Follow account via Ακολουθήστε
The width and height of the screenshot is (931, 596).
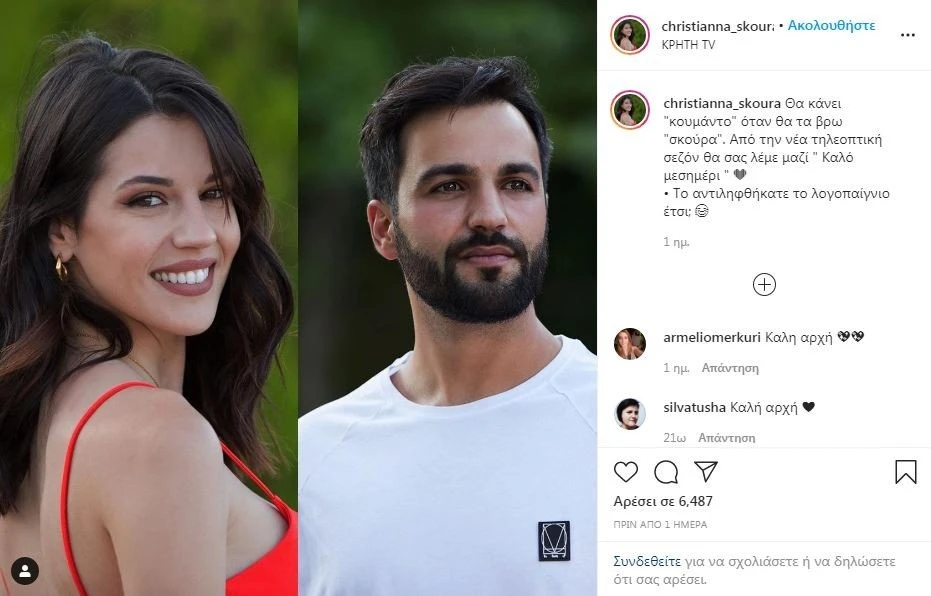831,26
